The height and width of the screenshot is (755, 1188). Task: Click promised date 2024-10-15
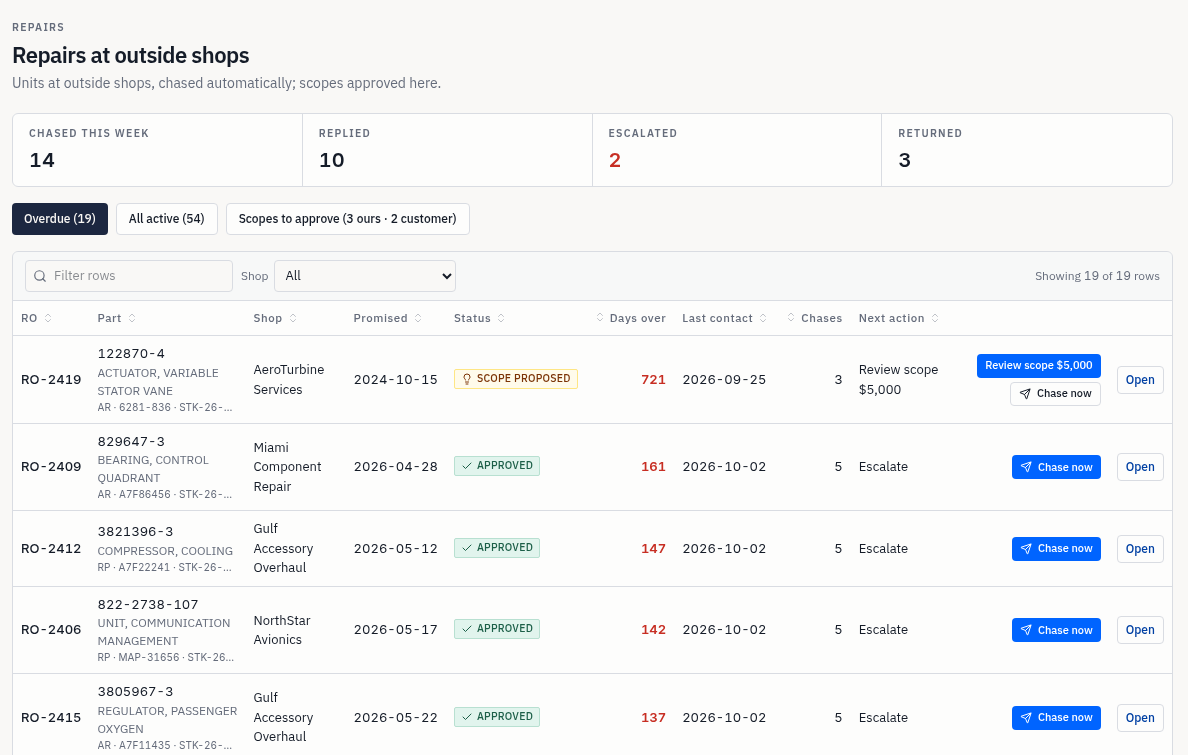[395, 380]
